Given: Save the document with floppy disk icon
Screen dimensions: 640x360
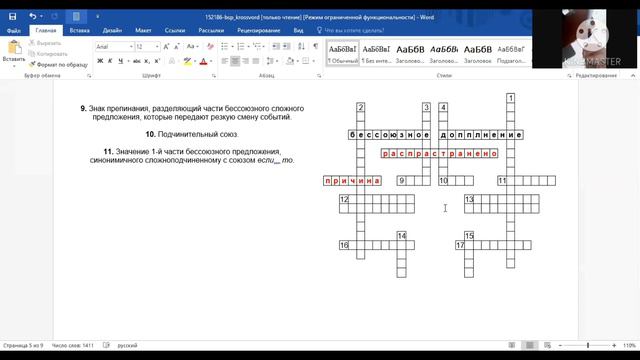Looking at the screenshot, I should point(13,16).
